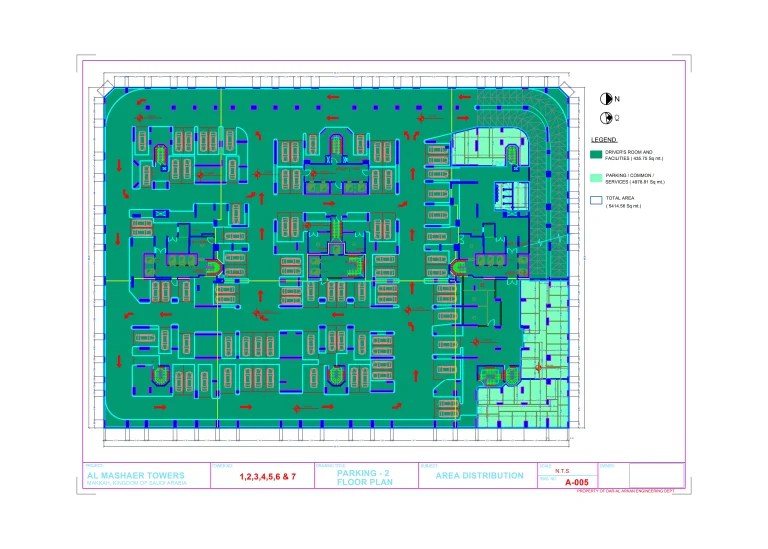This screenshot has width=768, height=549.
Task: Click the light green Parking/Common legend swatch
Action: point(596,178)
